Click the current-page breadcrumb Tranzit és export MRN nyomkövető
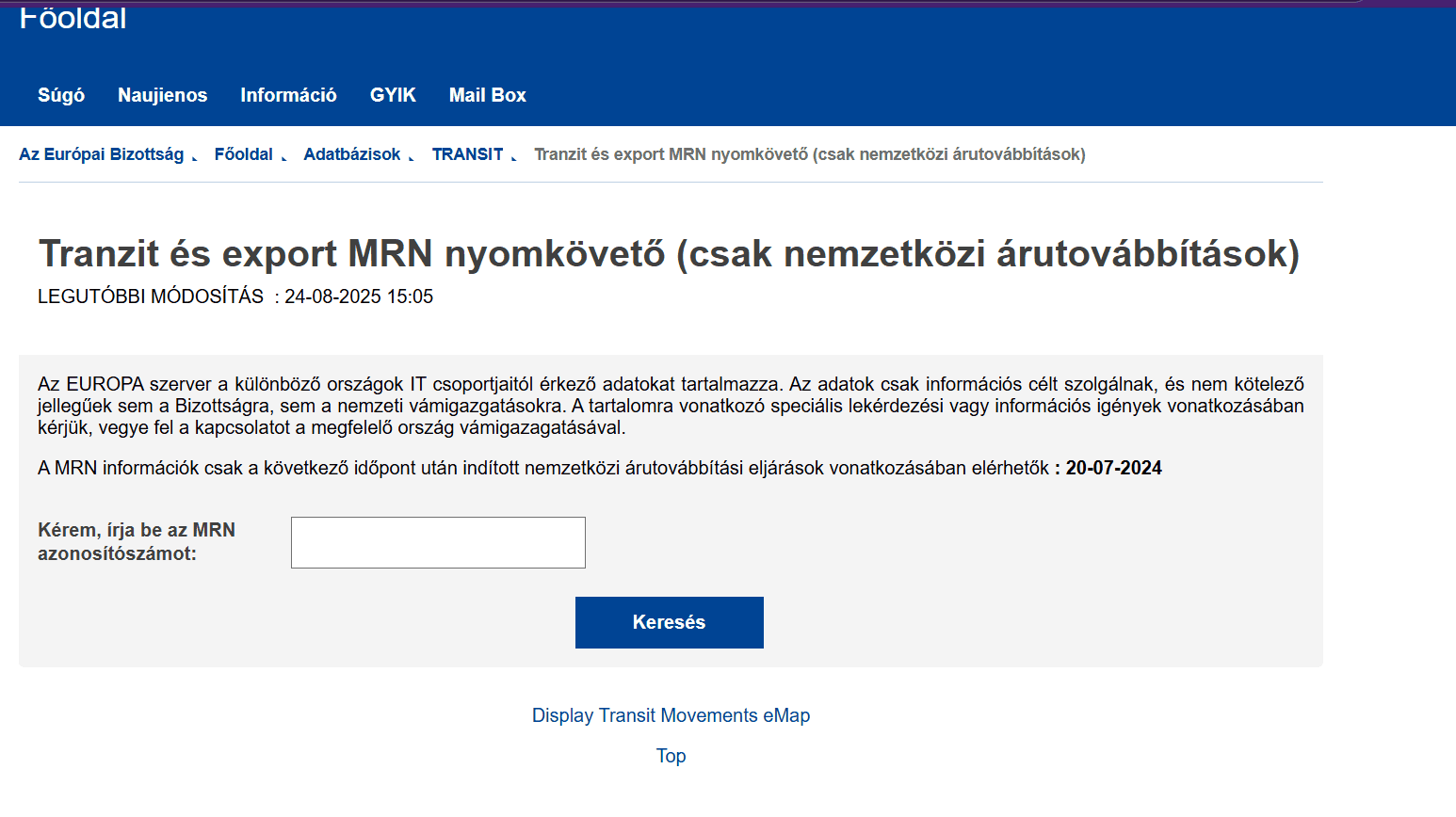 pyautogui.click(x=809, y=154)
